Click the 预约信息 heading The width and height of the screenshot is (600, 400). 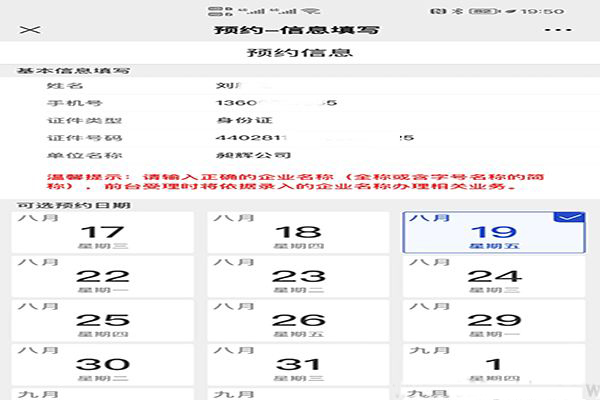(299, 52)
